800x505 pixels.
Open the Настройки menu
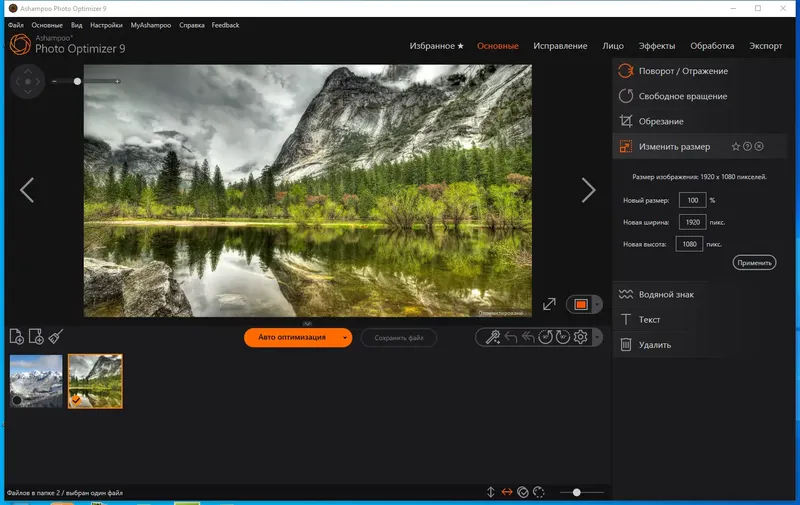106,25
